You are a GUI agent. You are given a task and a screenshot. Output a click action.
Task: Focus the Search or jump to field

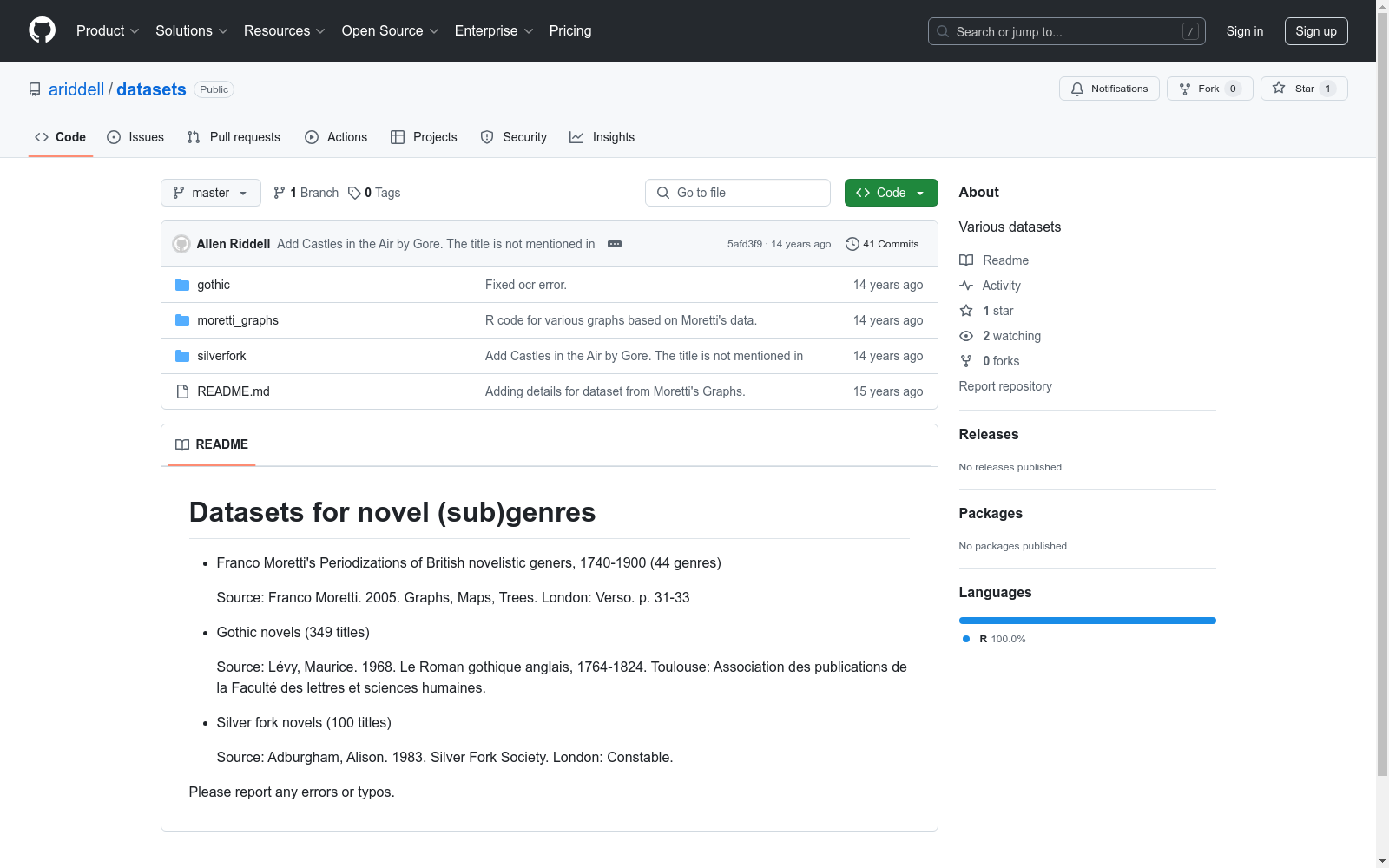coord(1066,31)
